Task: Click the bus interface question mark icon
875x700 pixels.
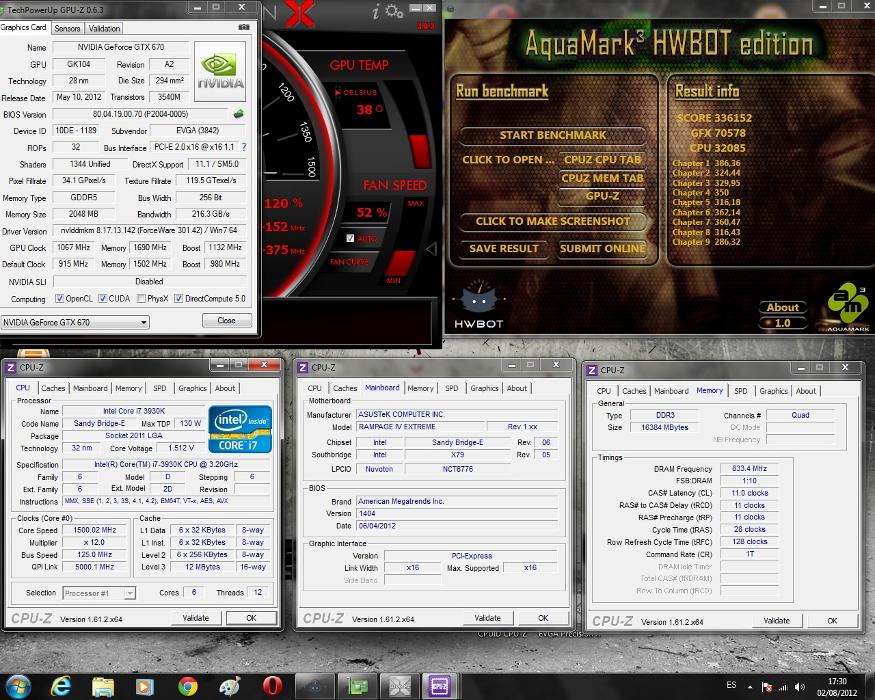Action: 244,147
